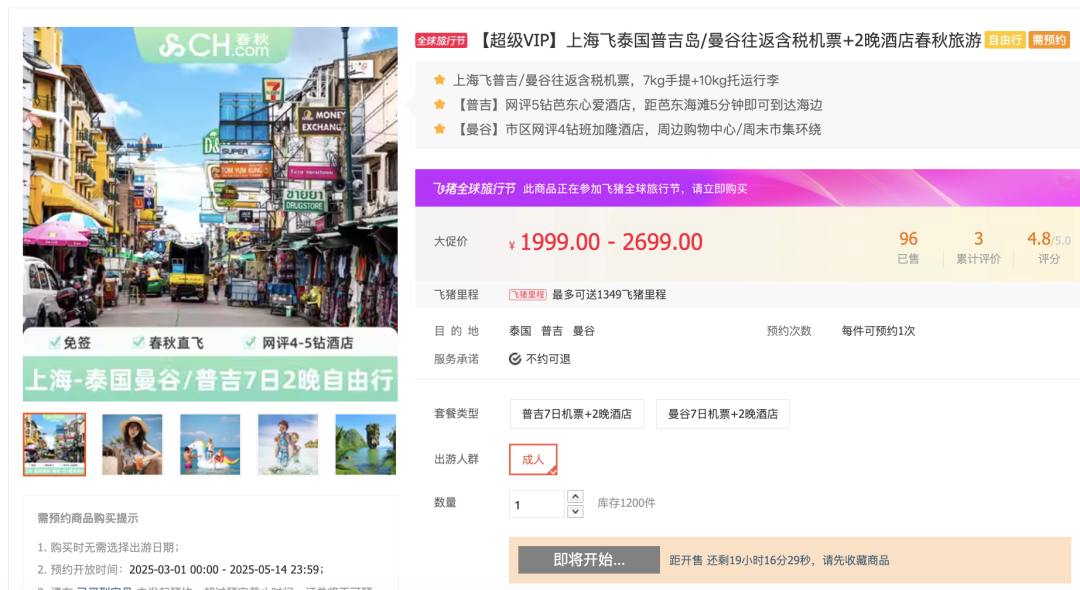Click the 4.8 评分 rating
The width and height of the screenshot is (1080, 590).
tap(1048, 248)
